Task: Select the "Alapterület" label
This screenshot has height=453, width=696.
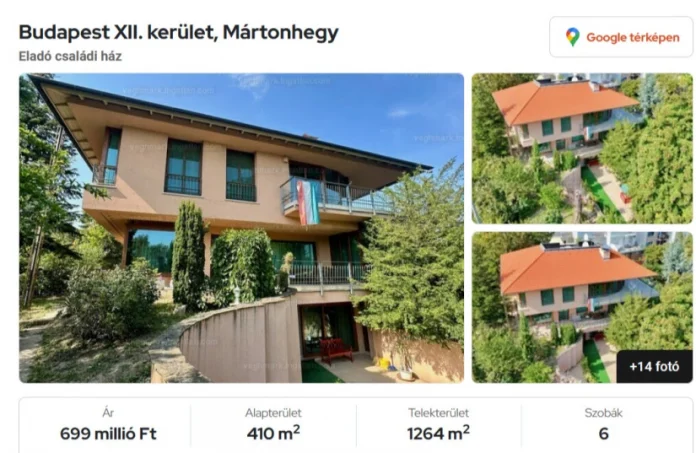Action: coord(273,413)
